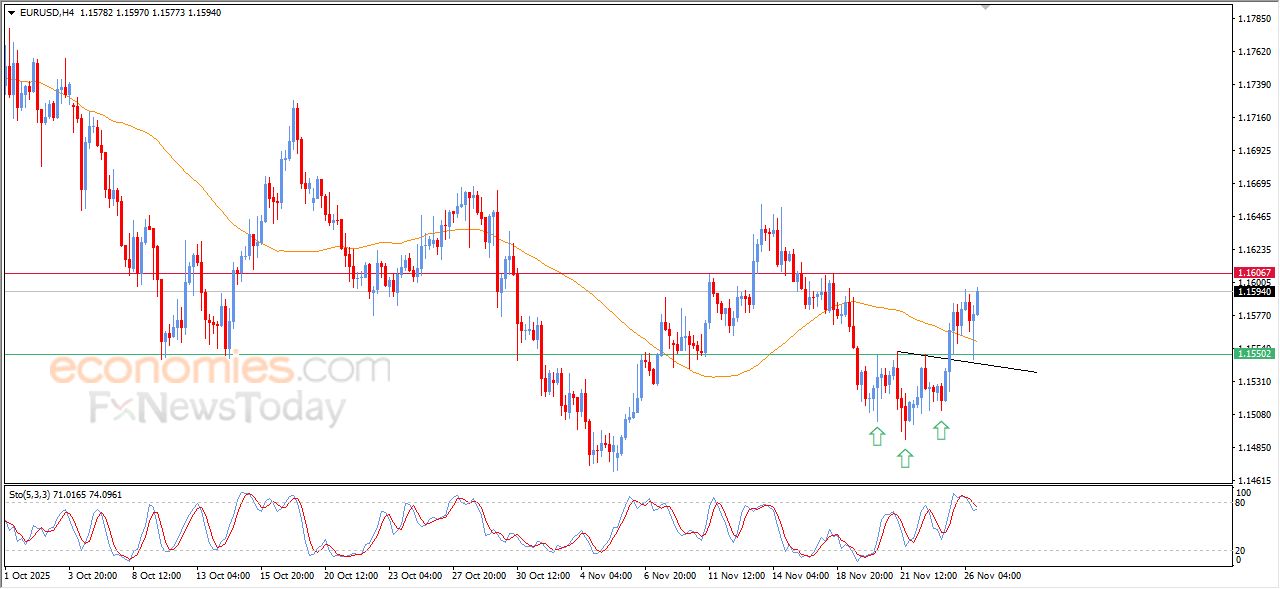Click the black 1.15940 current price tag
The image size is (1280, 589).
(x=1254, y=291)
